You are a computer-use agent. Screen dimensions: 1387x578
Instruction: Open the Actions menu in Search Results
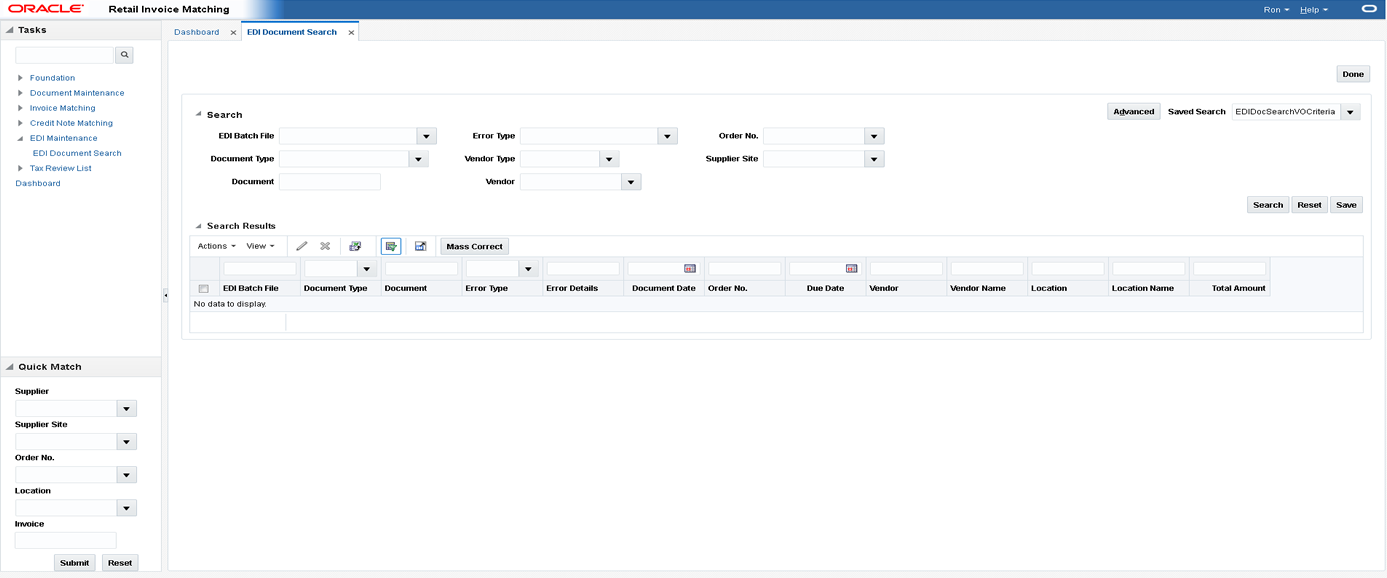pyautogui.click(x=215, y=246)
